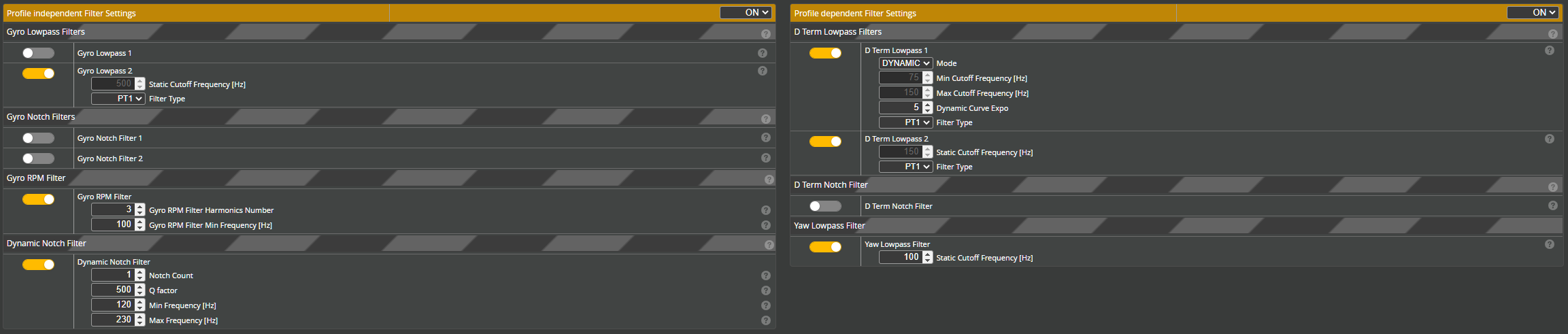Image resolution: width=1568 pixels, height=334 pixels.
Task: Click help icon for D Term Lowpass 2
Action: tap(1549, 139)
